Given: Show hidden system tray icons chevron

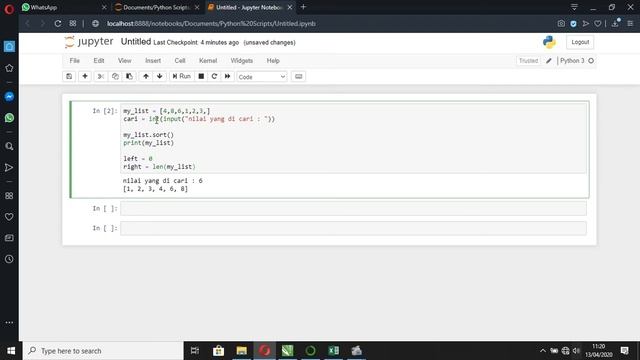Looking at the screenshot, I should [x=542, y=351].
